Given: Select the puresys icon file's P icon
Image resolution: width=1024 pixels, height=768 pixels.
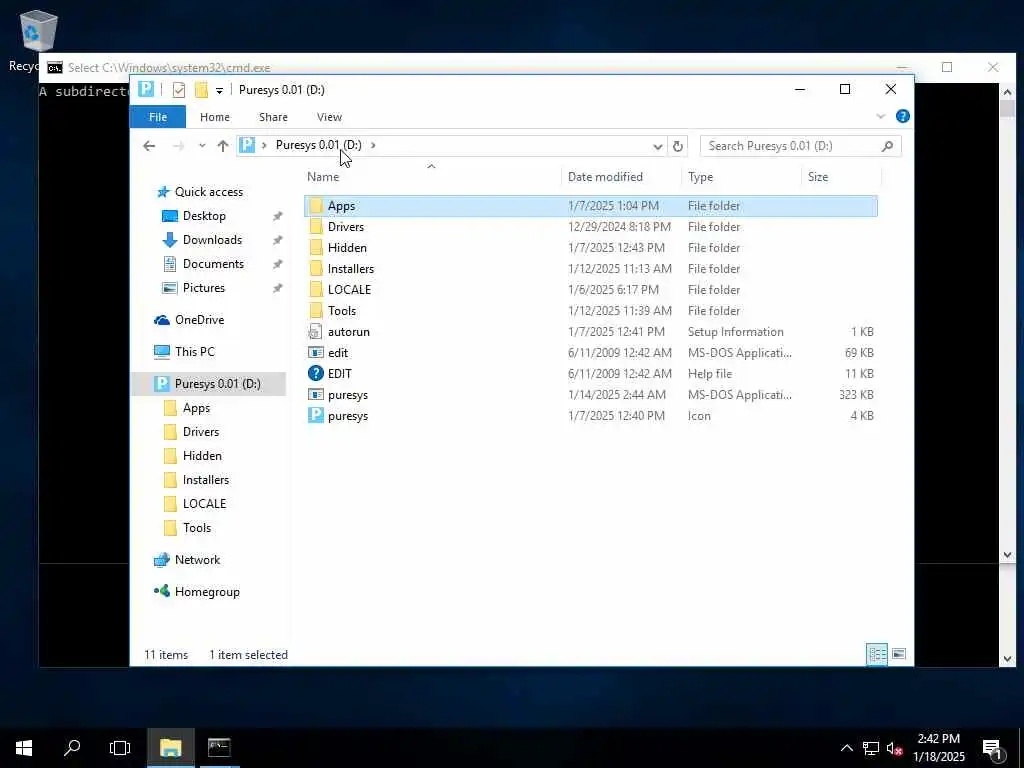Looking at the screenshot, I should pyautogui.click(x=316, y=415).
